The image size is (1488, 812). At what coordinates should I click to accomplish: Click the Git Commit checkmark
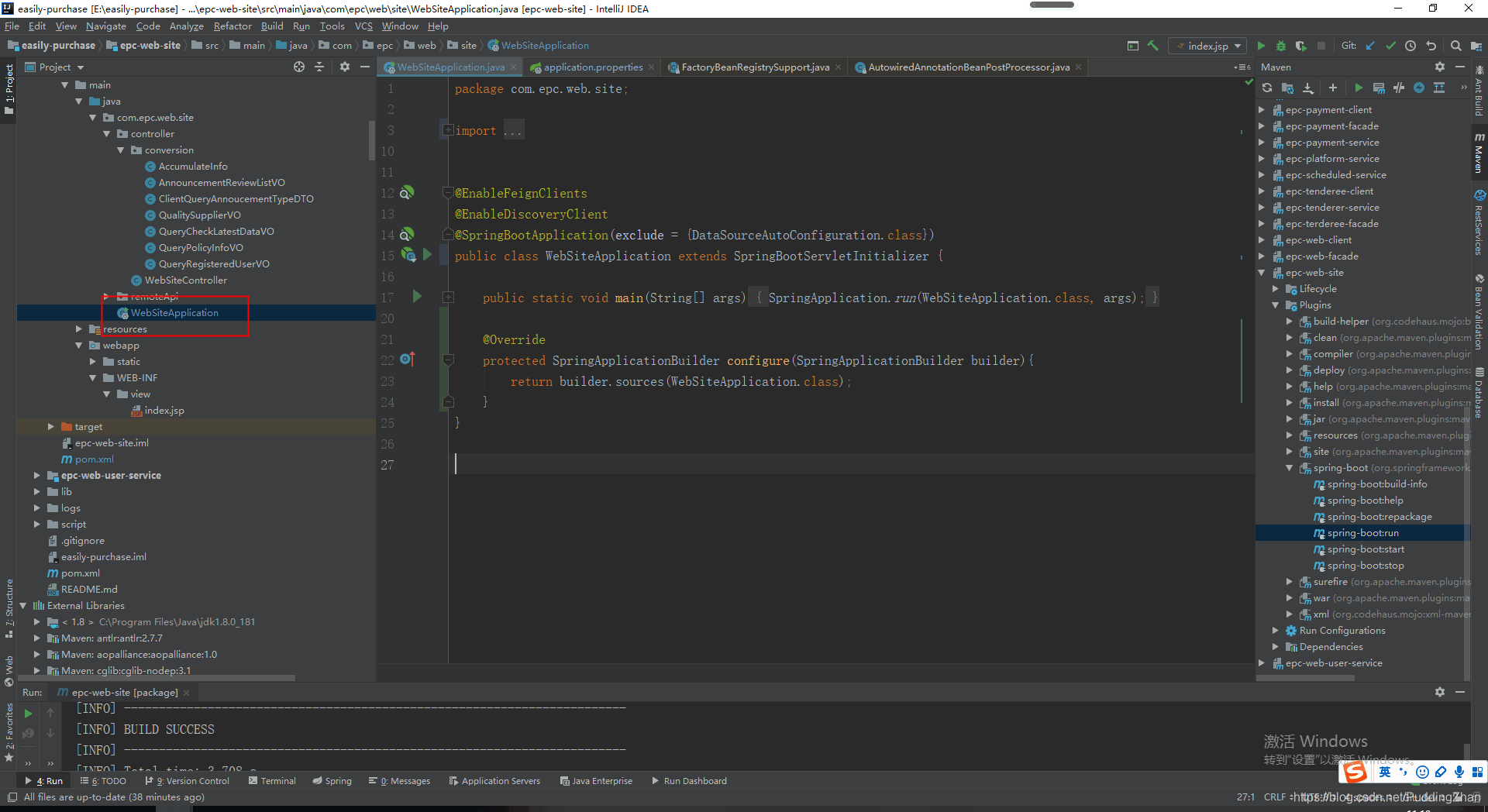(1390, 46)
